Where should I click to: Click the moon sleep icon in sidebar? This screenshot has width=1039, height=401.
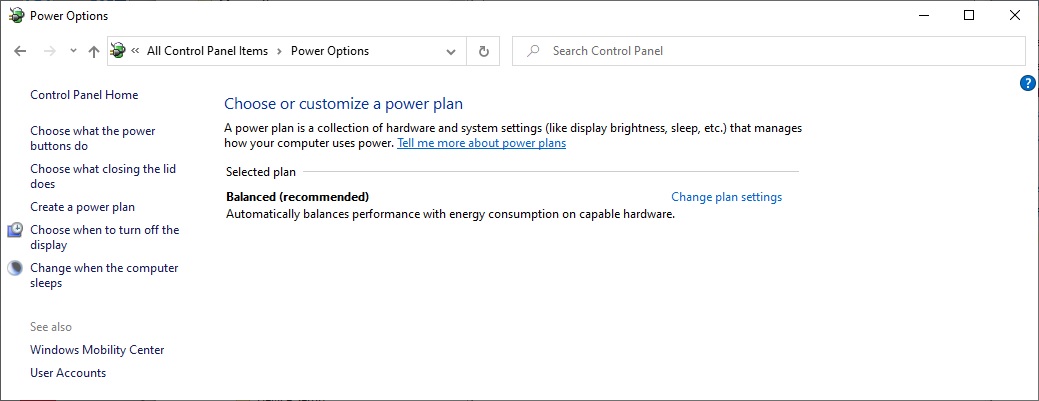coord(15,268)
